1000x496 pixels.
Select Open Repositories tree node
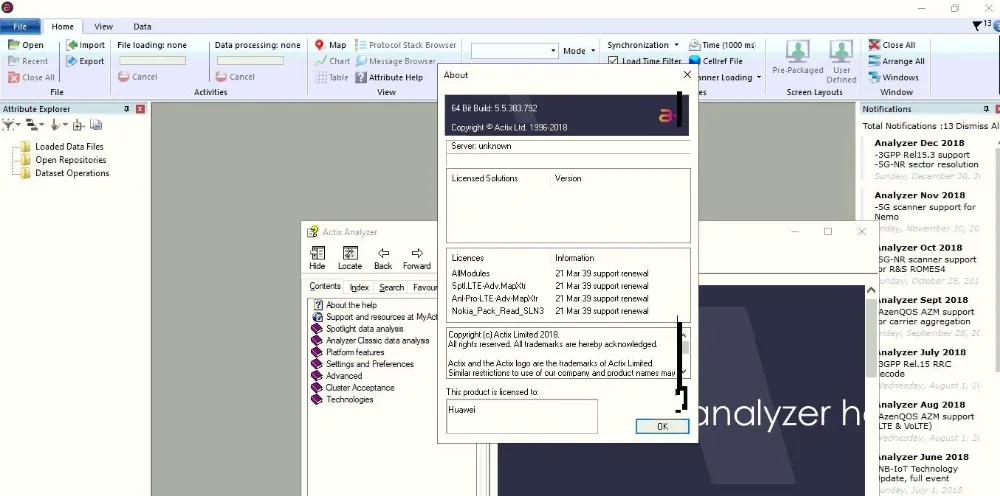(64, 160)
